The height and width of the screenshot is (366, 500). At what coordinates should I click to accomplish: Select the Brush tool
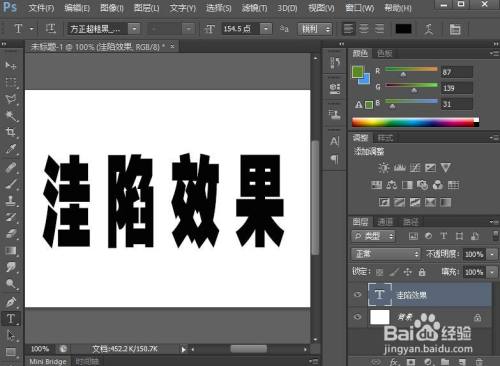point(11,184)
